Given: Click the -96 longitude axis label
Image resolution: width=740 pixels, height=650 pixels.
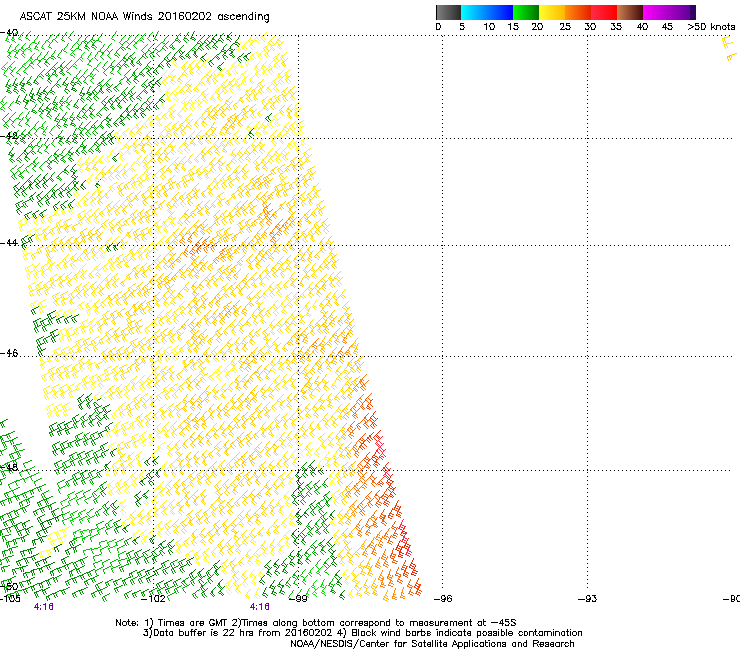Looking at the screenshot, I should [443, 599].
